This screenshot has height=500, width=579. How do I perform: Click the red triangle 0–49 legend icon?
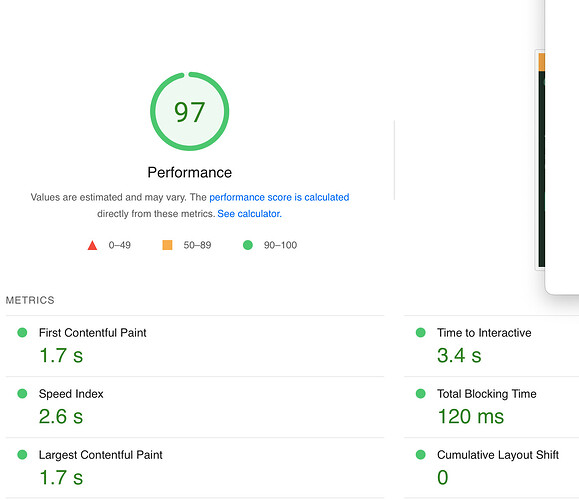[92, 245]
